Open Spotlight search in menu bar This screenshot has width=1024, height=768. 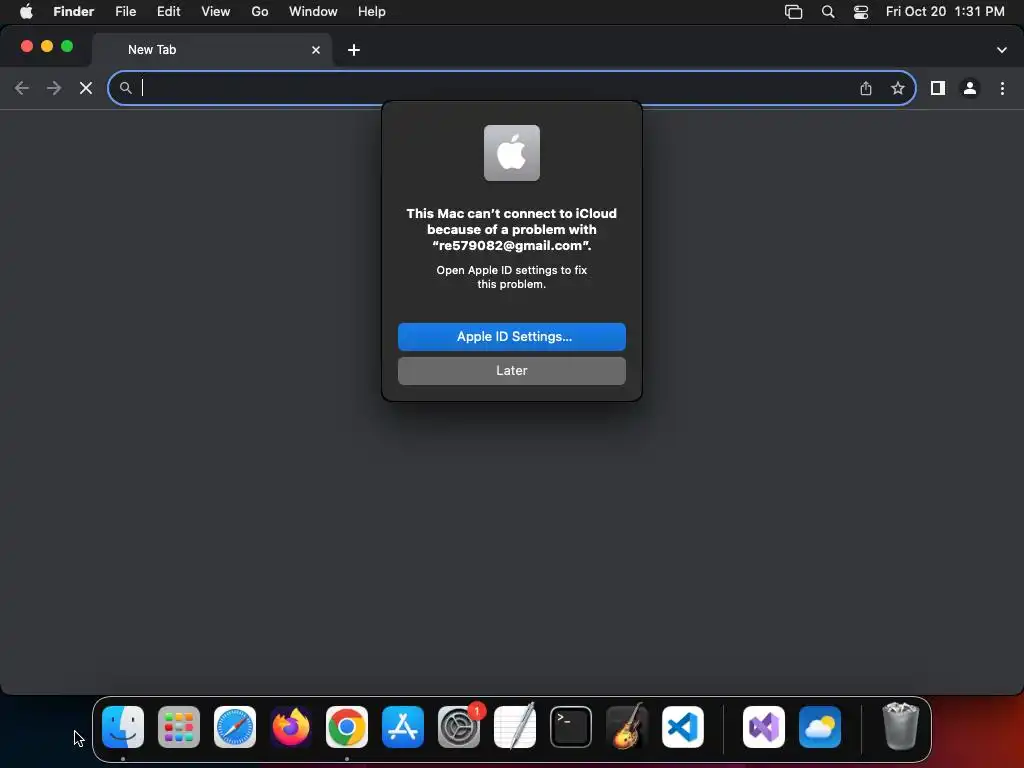pyautogui.click(x=827, y=12)
